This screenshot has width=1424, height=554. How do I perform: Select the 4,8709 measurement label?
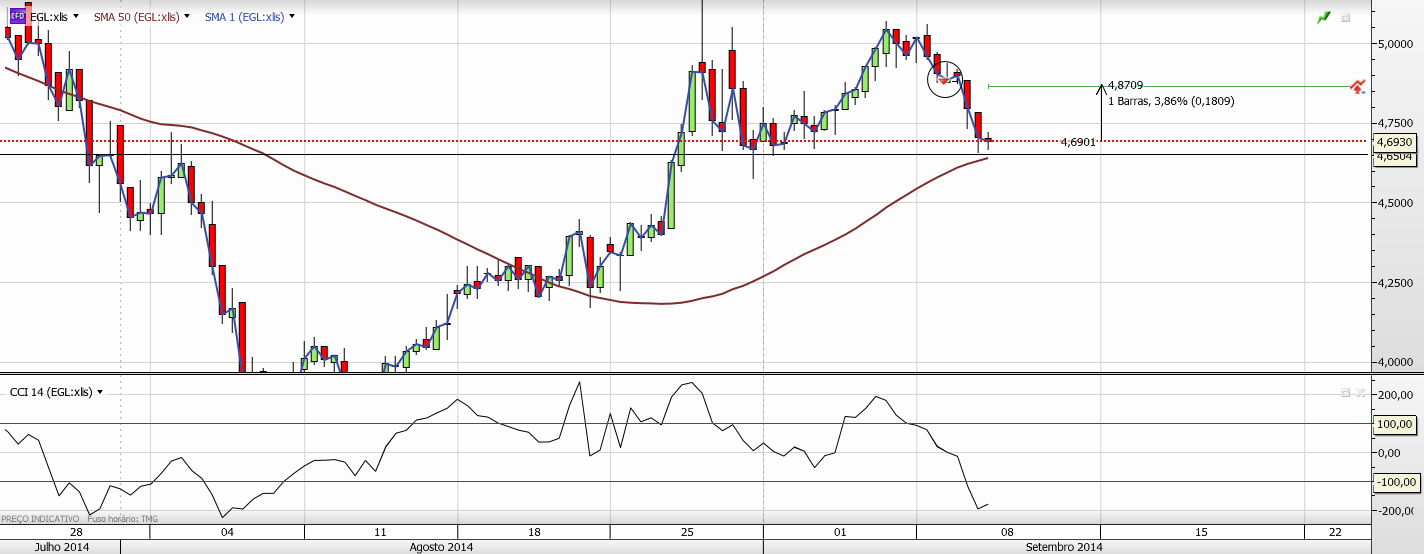[1125, 87]
